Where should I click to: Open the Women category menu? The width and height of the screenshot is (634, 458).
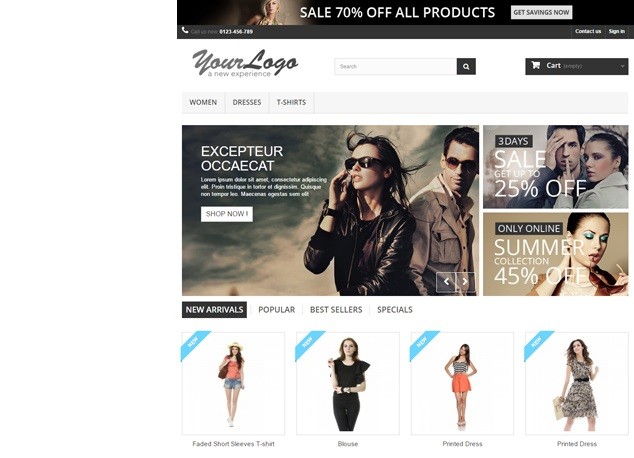click(203, 102)
